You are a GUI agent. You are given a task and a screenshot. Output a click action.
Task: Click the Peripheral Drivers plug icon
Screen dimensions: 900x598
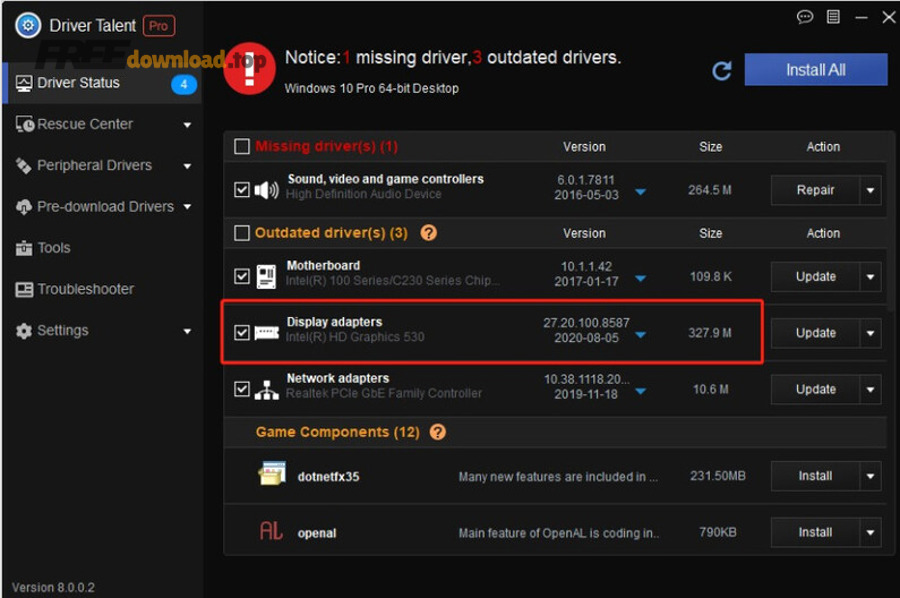click(x=24, y=166)
